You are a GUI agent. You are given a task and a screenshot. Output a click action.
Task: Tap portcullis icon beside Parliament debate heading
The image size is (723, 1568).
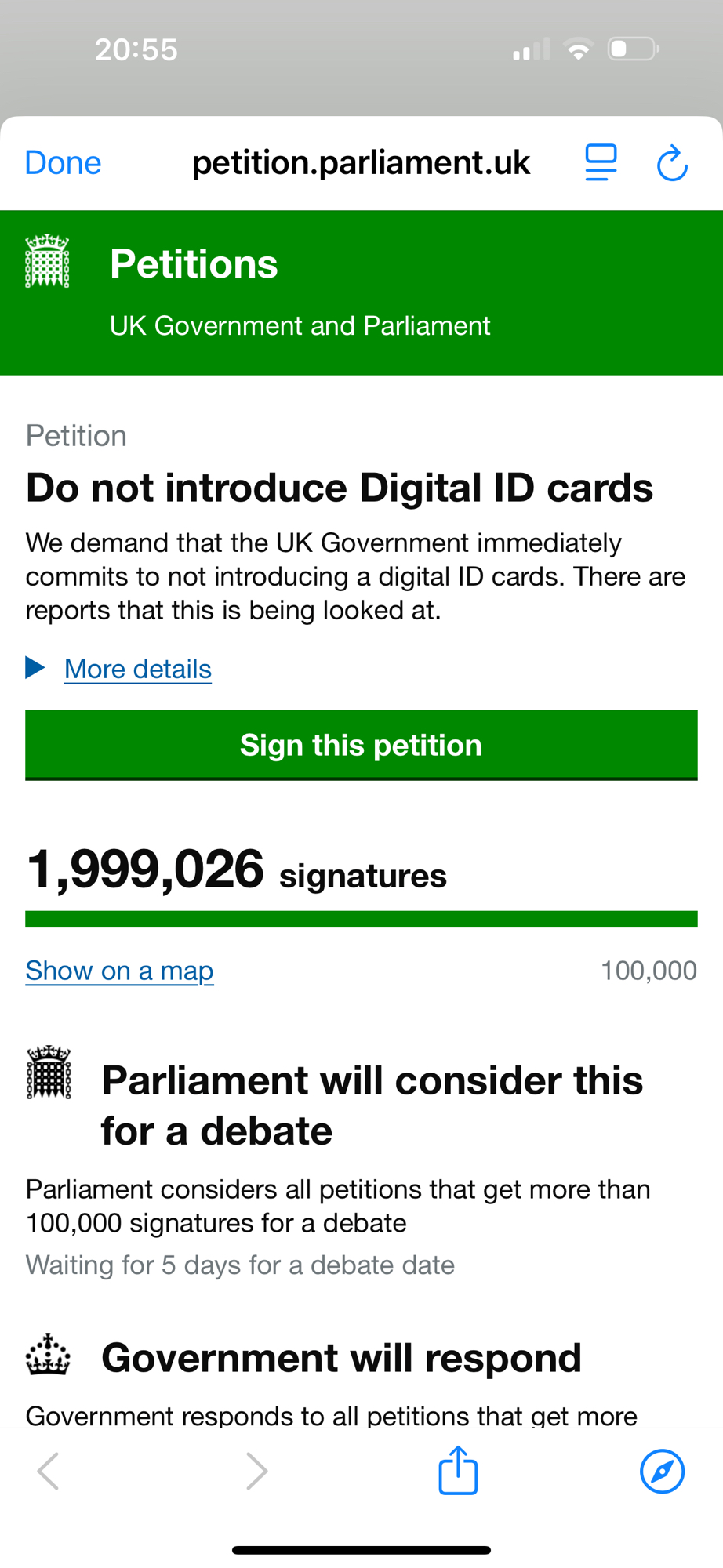49,1072
